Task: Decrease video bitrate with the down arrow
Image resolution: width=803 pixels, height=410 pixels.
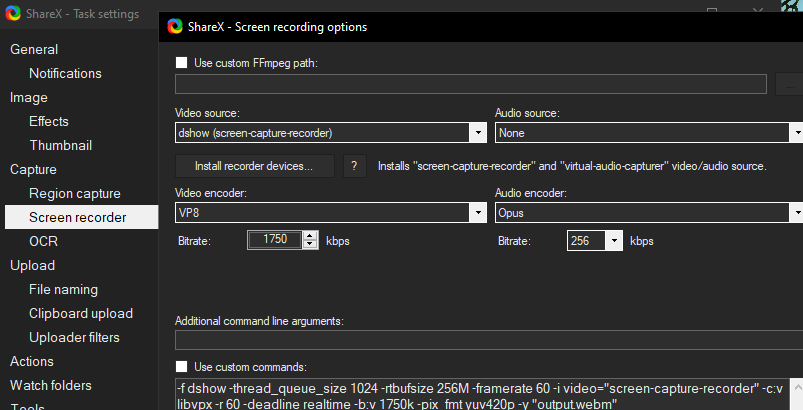Action: coord(310,244)
